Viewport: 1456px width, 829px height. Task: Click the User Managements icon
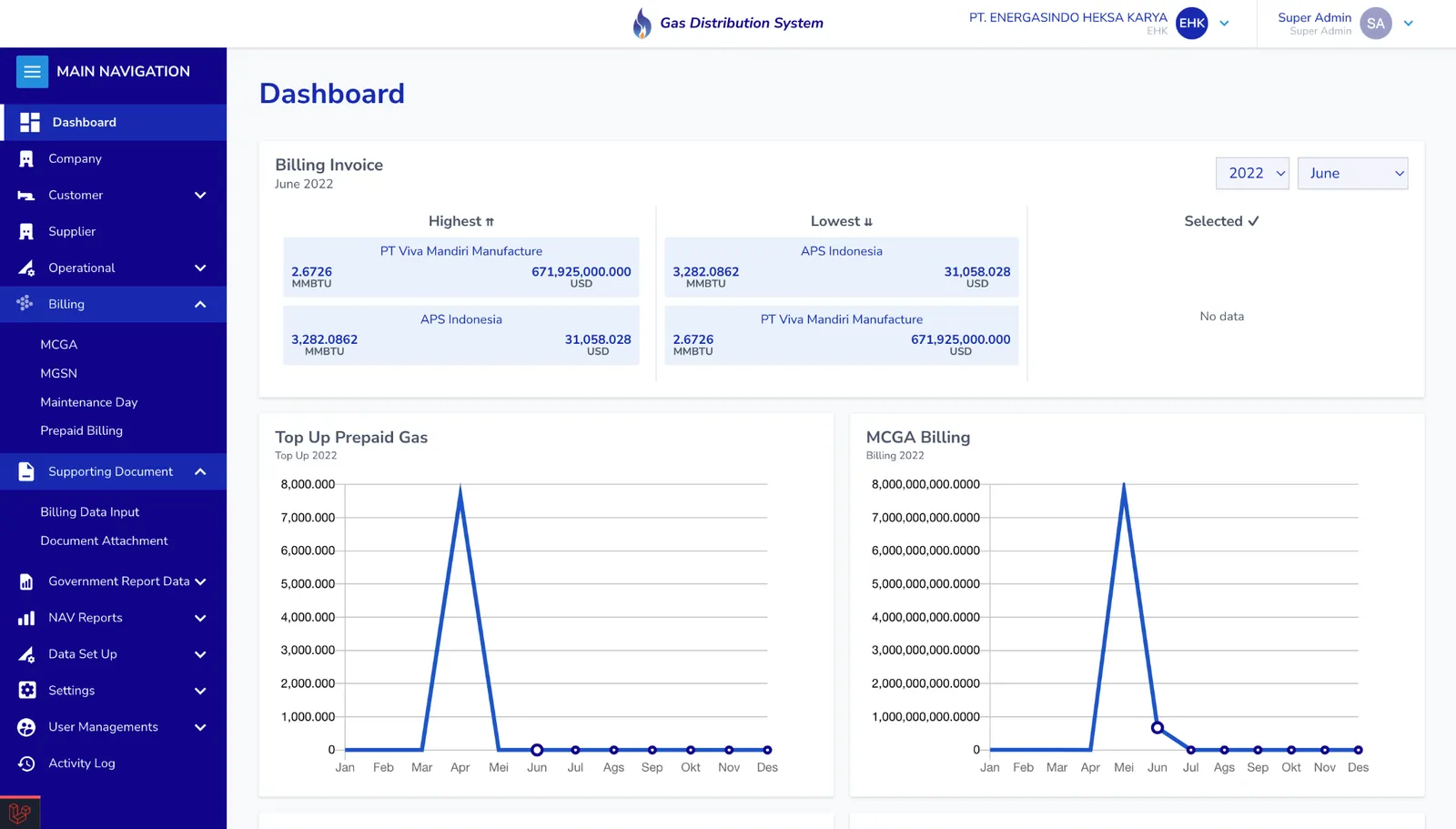pos(26,727)
